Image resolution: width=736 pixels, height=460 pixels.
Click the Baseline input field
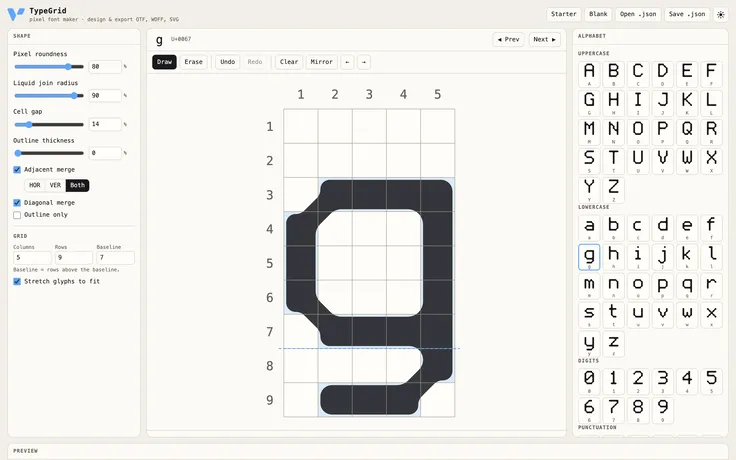click(x=115, y=258)
